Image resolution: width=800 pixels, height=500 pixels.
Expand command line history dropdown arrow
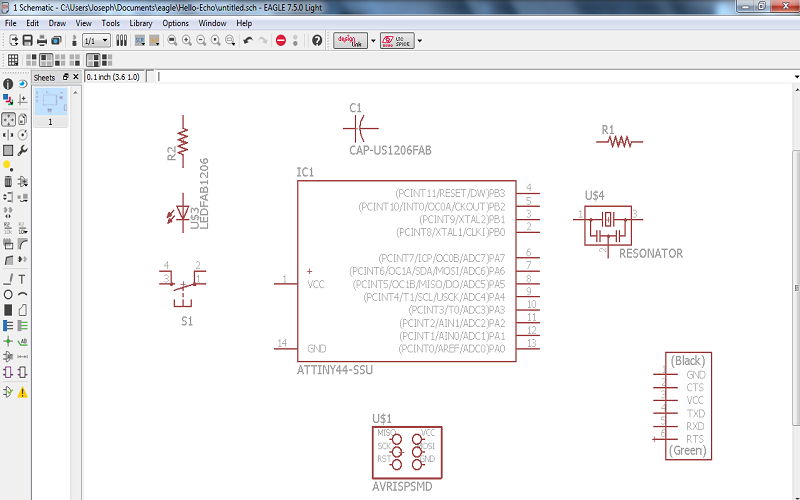point(796,77)
